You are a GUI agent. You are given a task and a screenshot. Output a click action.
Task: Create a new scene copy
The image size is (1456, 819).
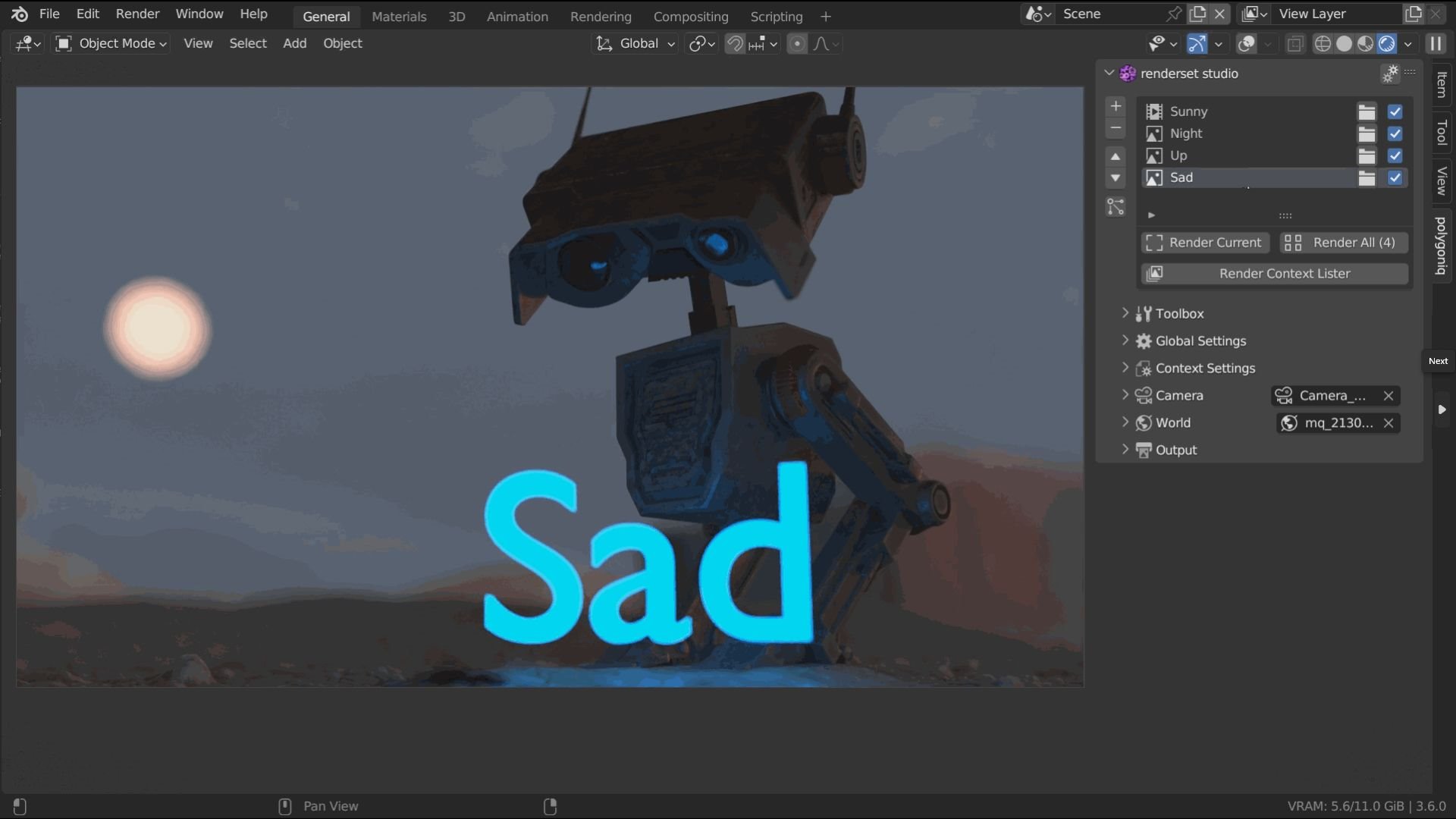point(1197,14)
